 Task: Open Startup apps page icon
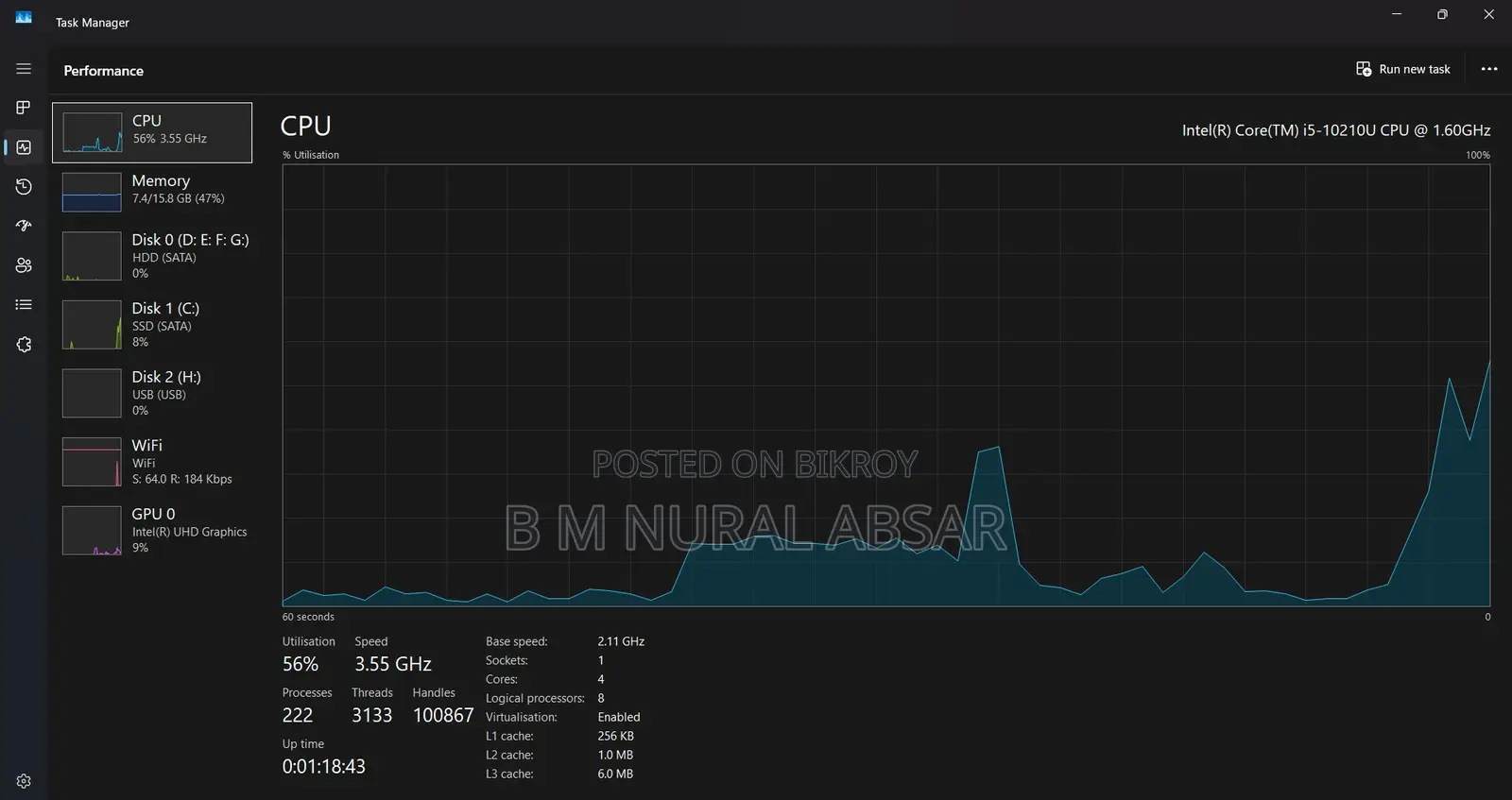point(24,226)
